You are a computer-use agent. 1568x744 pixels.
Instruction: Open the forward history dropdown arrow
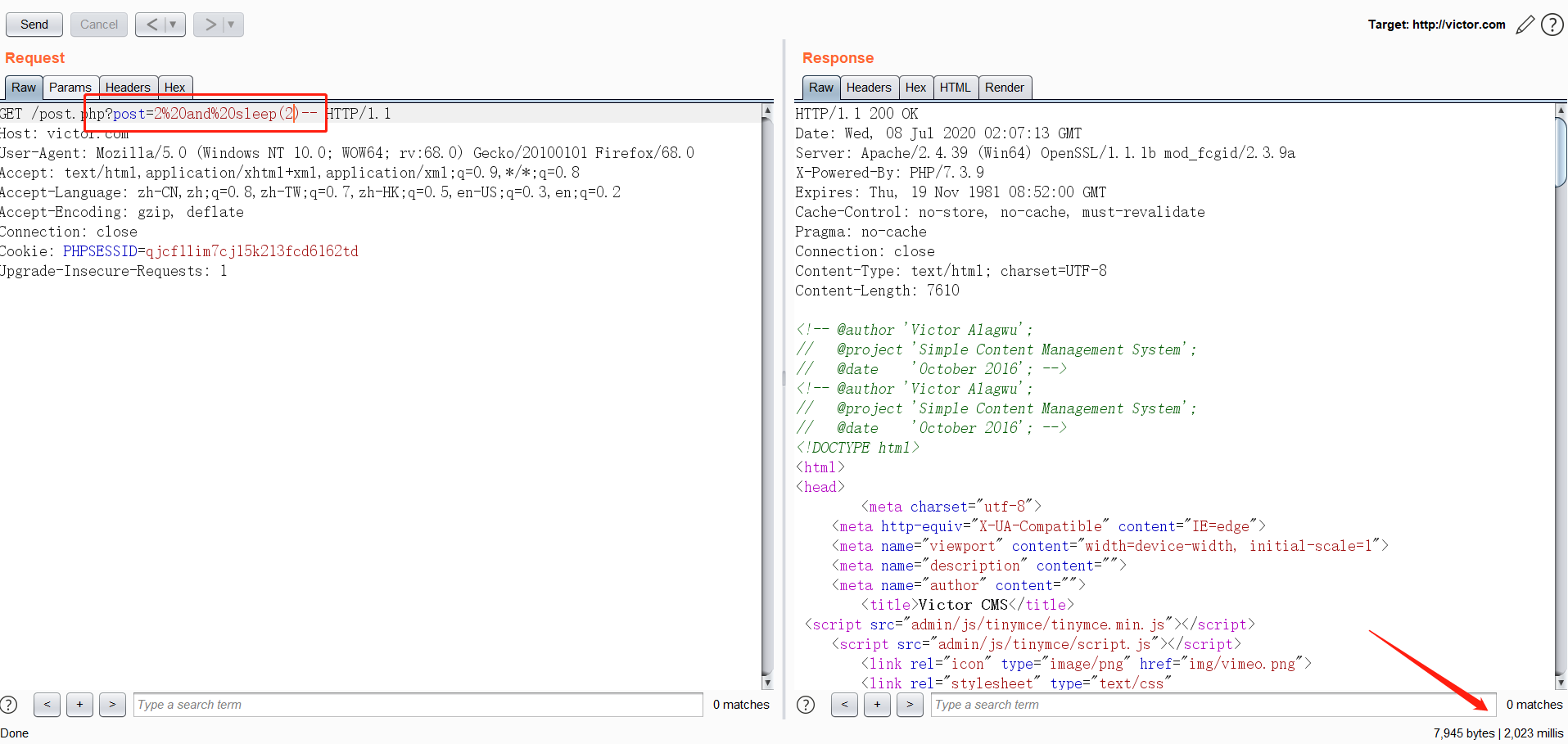(x=232, y=25)
